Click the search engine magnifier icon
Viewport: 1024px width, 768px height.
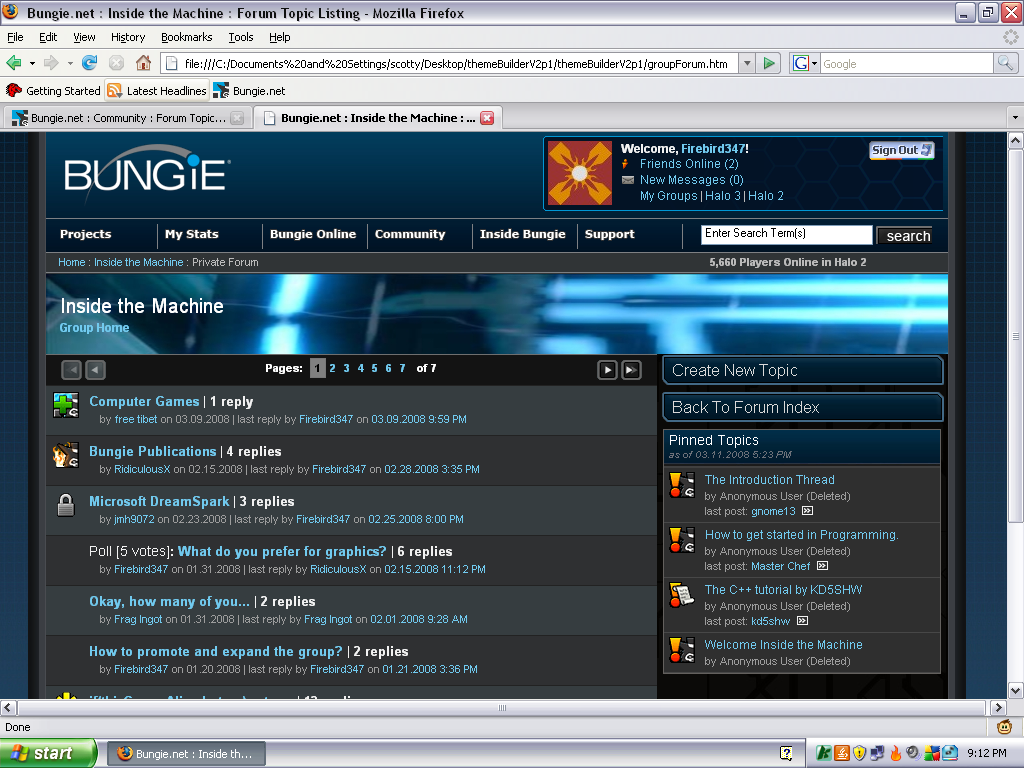pyautogui.click(x=1005, y=63)
